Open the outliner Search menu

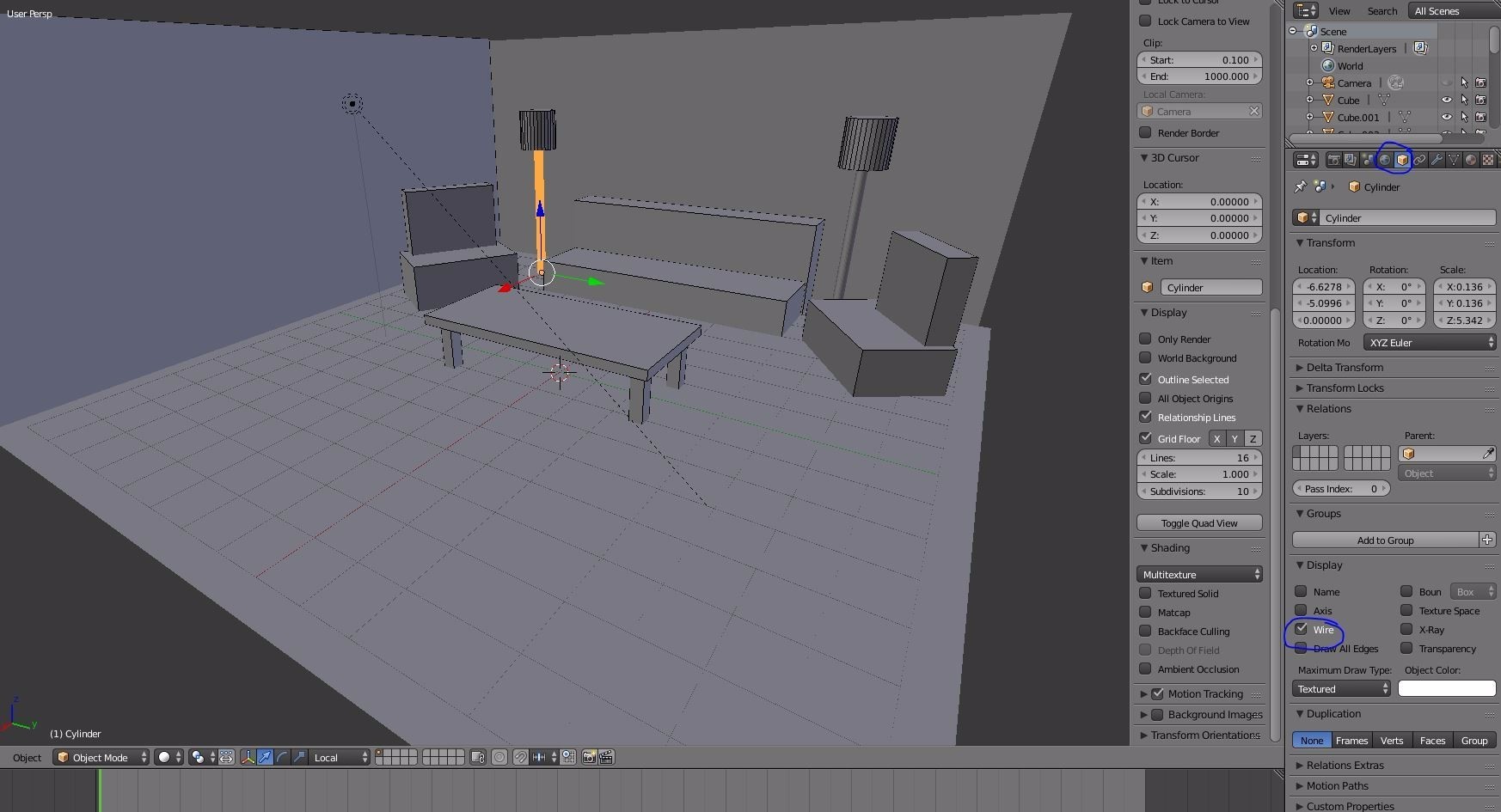[1382, 11]
